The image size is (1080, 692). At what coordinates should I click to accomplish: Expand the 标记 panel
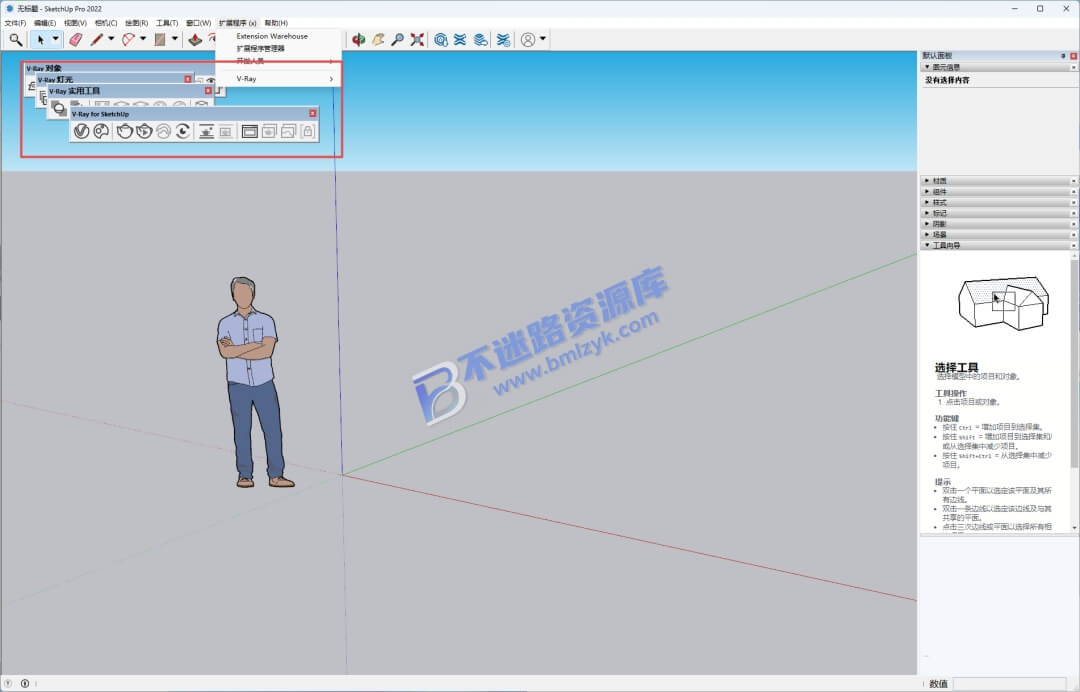[x=998, y=213]
